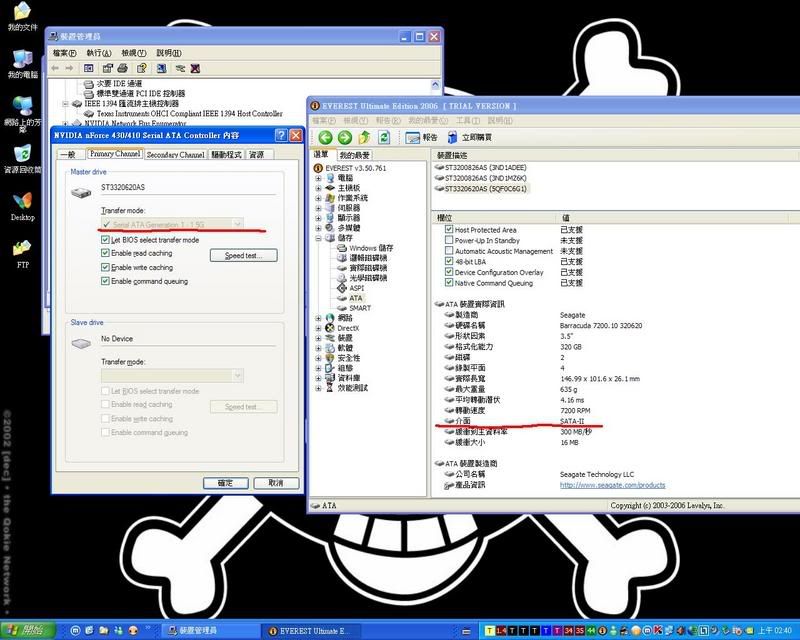Switch to 裝置管理員 taskbar button
800x640 pixels.
211,631
